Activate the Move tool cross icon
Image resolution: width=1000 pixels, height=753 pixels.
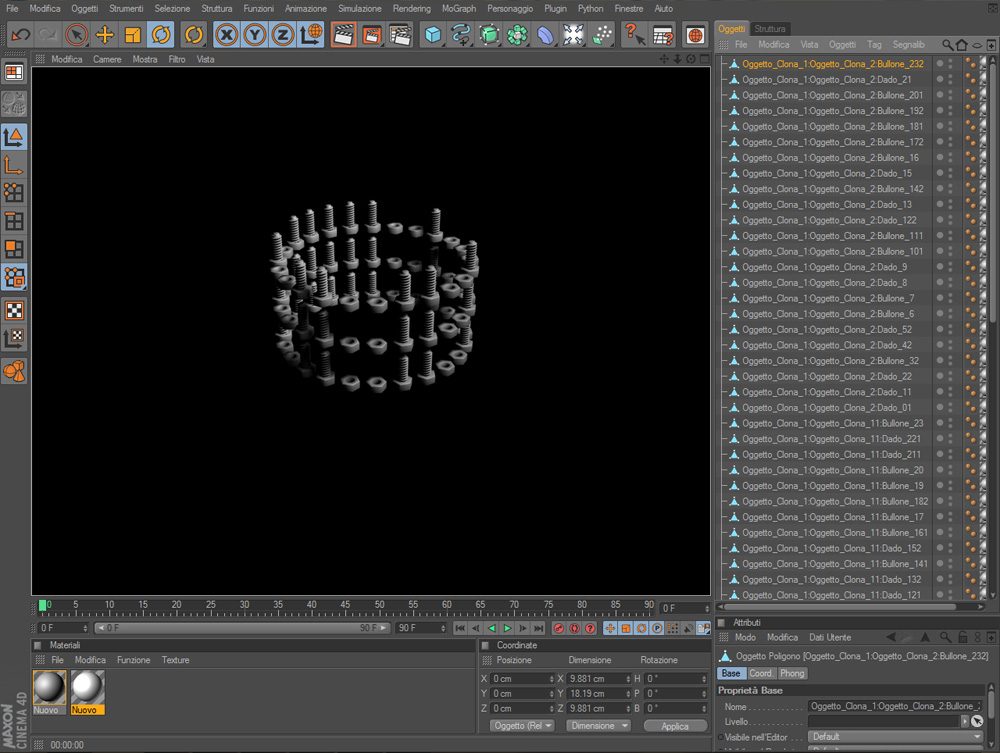click(x=105, y=34)
